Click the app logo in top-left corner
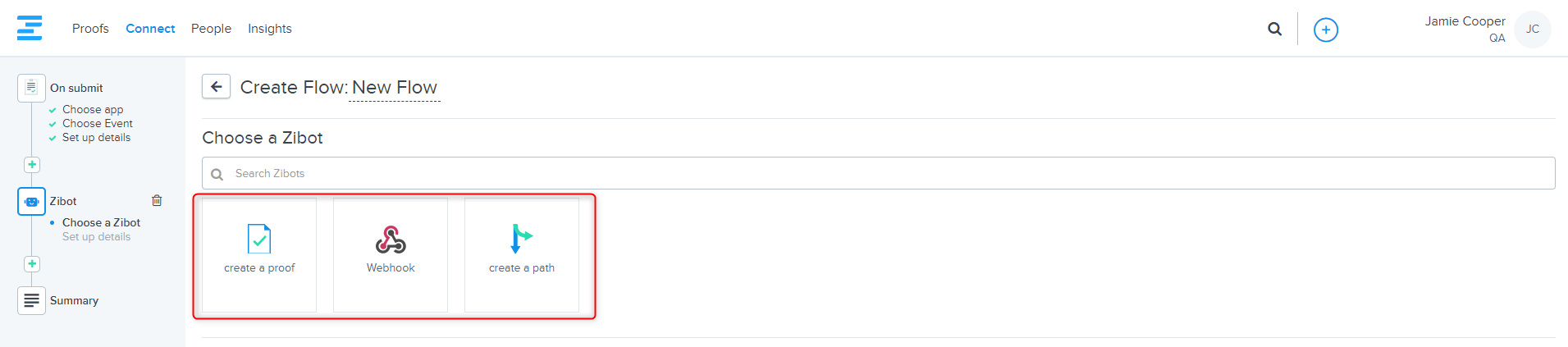The height and width of the screenshot is (347, 1568). tap(30, 28)
